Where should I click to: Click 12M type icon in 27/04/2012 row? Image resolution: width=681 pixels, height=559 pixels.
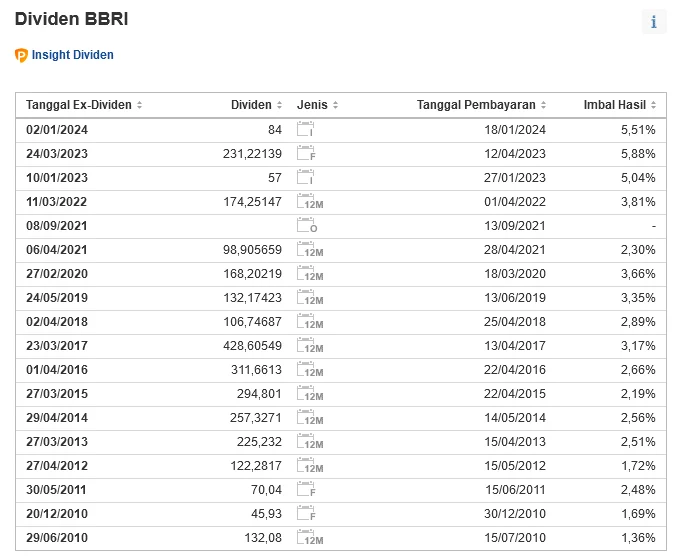click(x=310, y=465)
